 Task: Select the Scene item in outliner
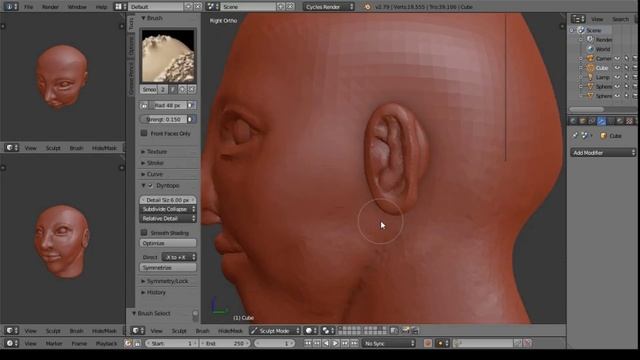coord(593,30)
